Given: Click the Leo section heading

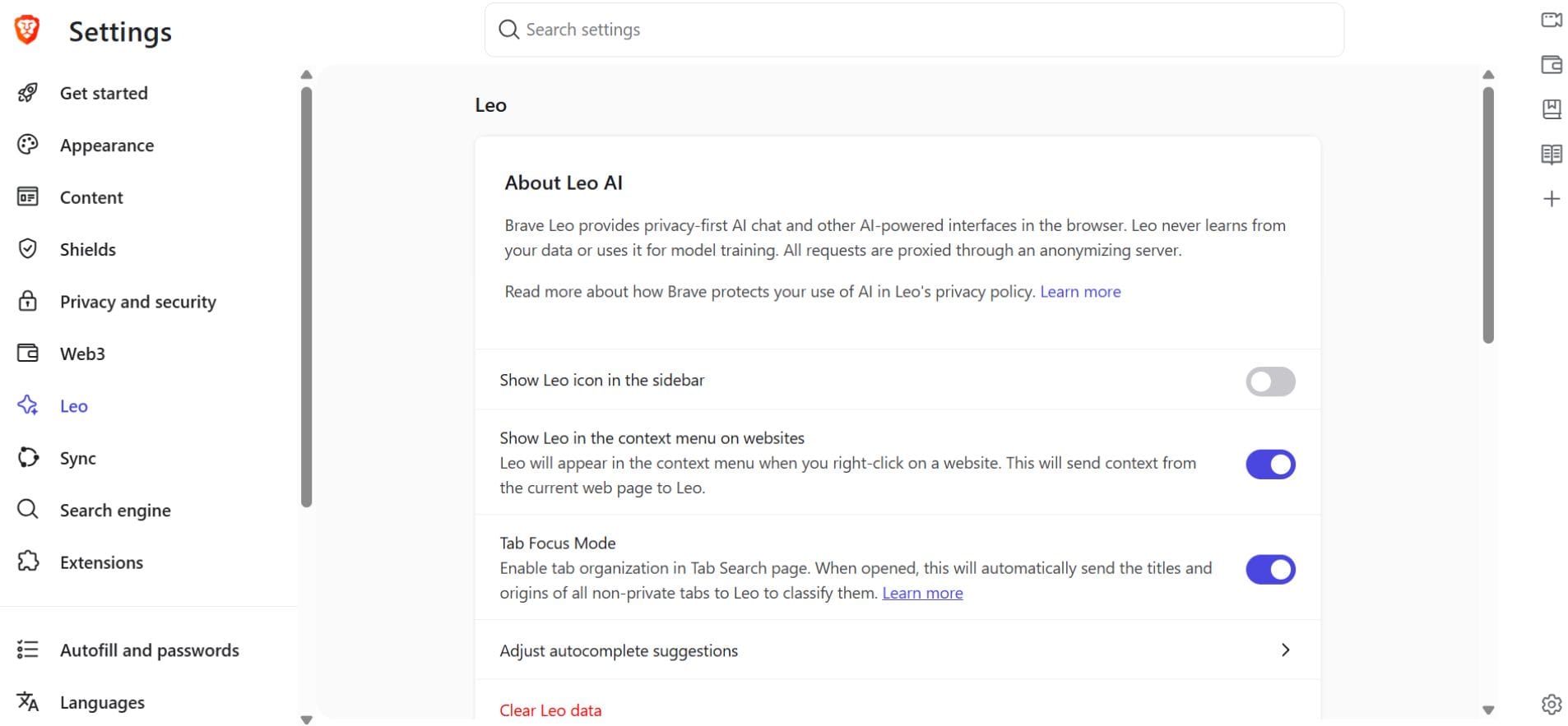Looking at the screenshot, I should pos(490,104).
